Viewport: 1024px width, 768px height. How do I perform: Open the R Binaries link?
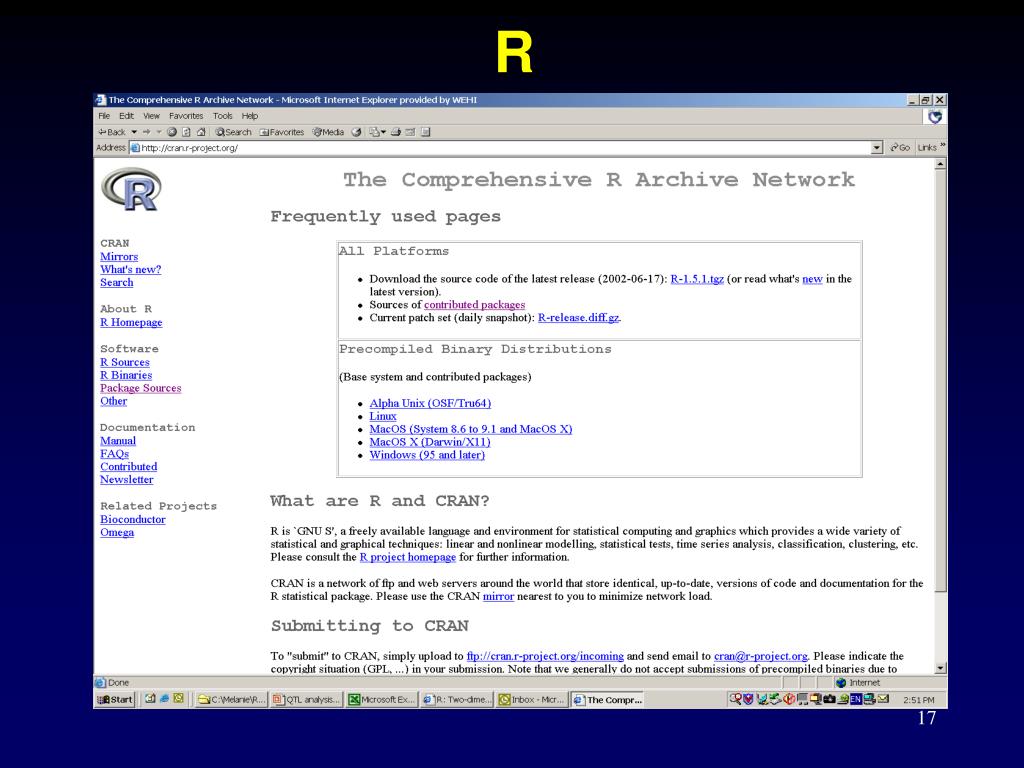click(x=126, y=375)
